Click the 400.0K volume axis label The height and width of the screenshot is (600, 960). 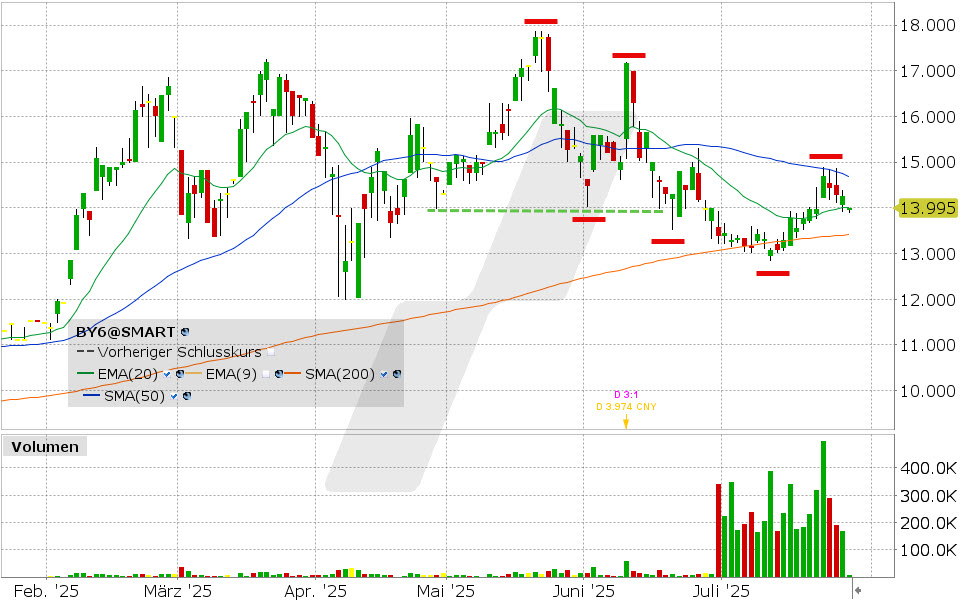(x=928, y=468)
